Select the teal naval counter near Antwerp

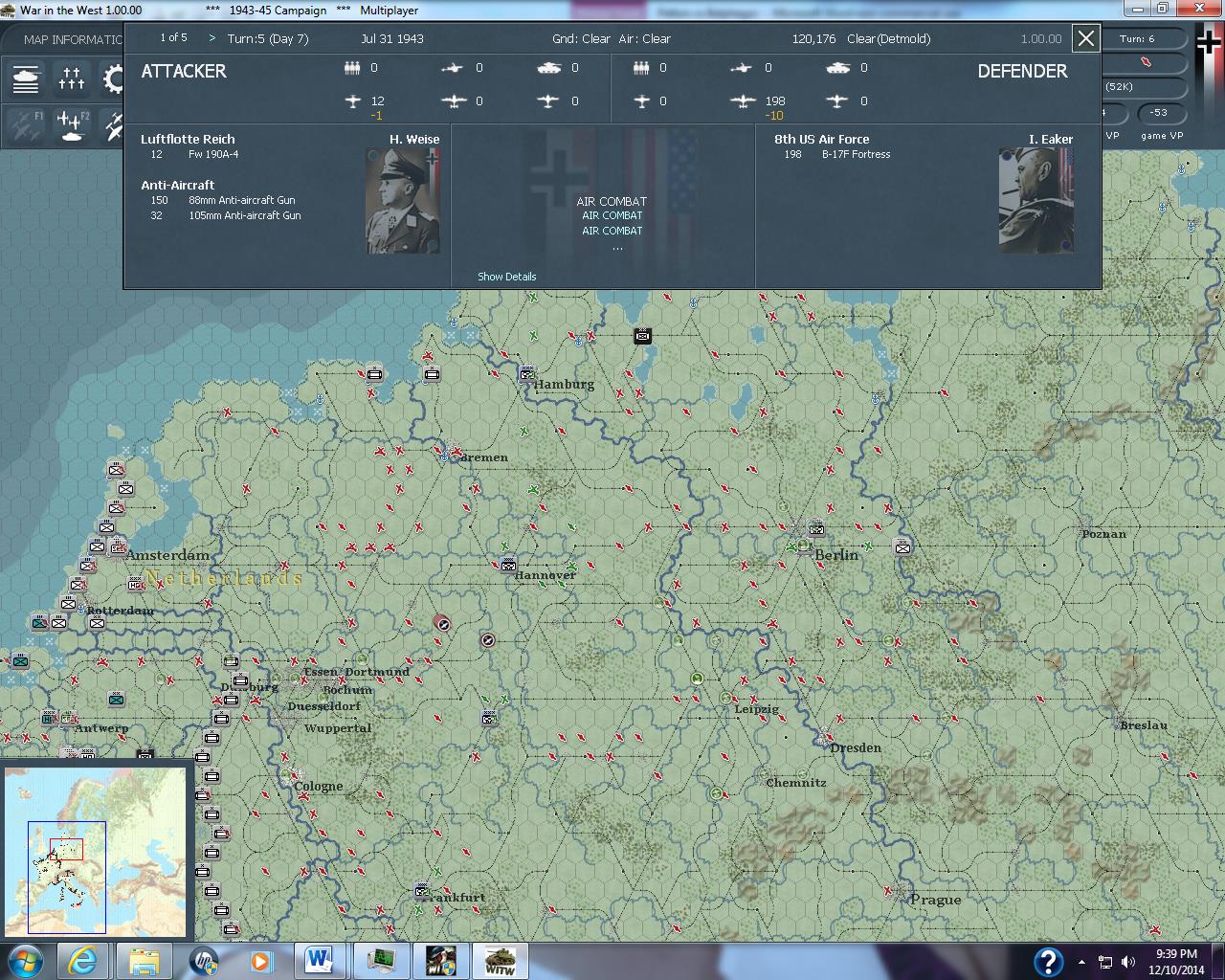116,700
